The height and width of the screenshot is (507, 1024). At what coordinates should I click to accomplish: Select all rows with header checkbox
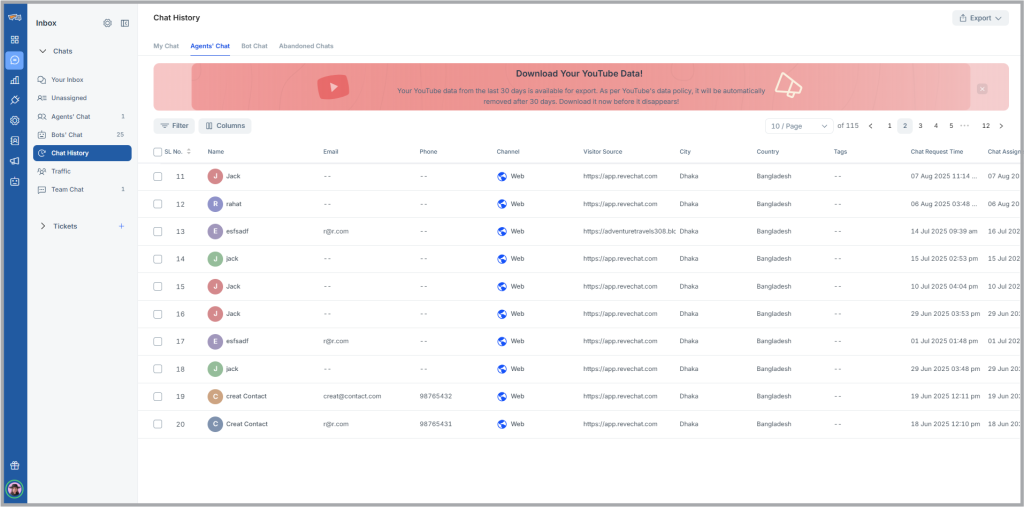[x=157, y=152]
